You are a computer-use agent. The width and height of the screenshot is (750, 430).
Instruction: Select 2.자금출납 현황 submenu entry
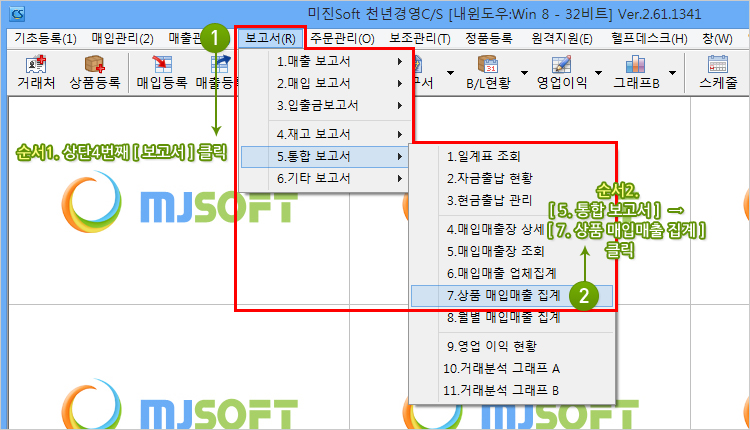(512, 178)
